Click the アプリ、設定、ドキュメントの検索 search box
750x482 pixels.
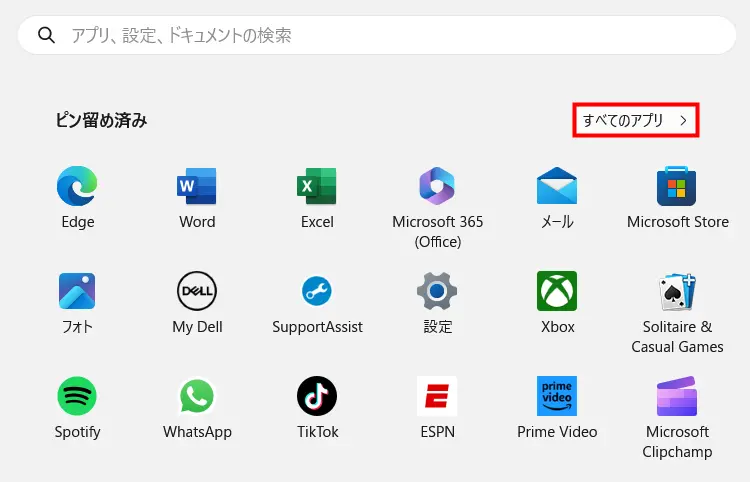pos(377,35)
